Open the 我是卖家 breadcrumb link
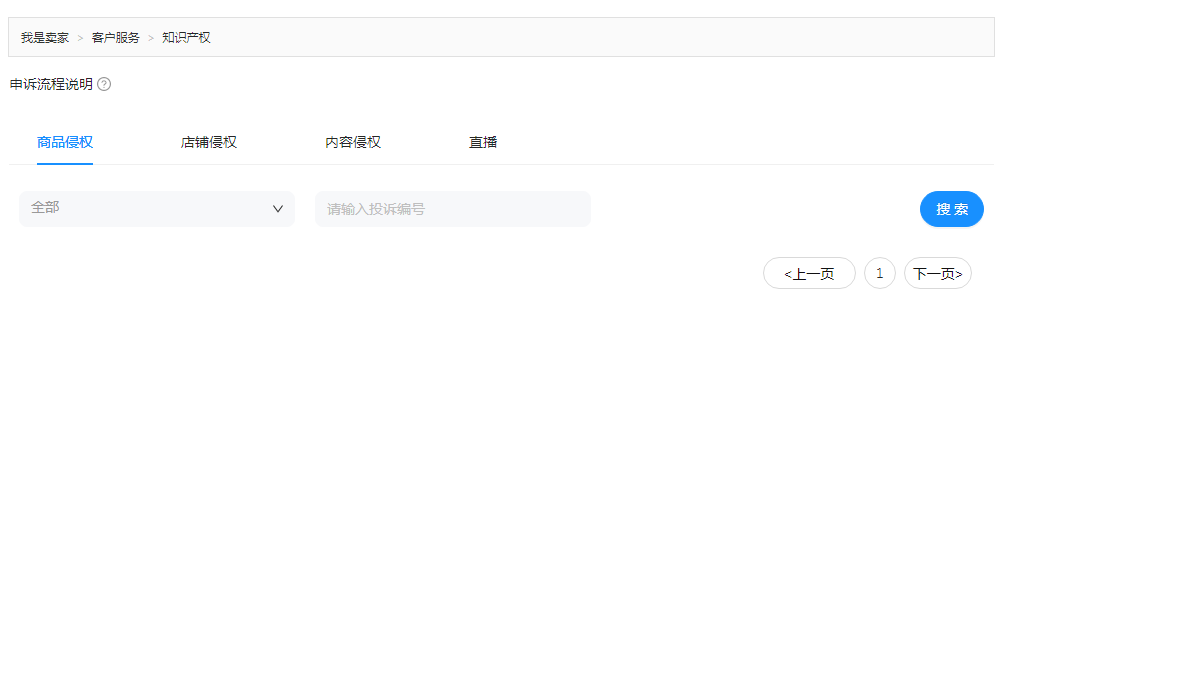 pos(44,38)
